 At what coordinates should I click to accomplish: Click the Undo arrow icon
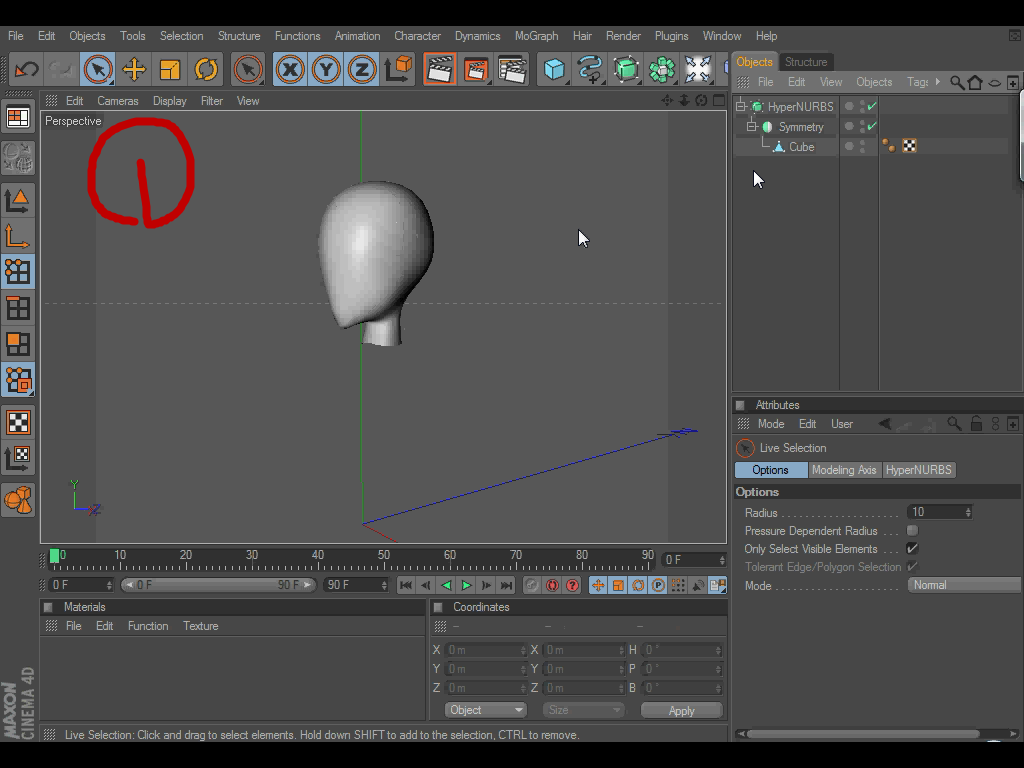pos(26,69)
